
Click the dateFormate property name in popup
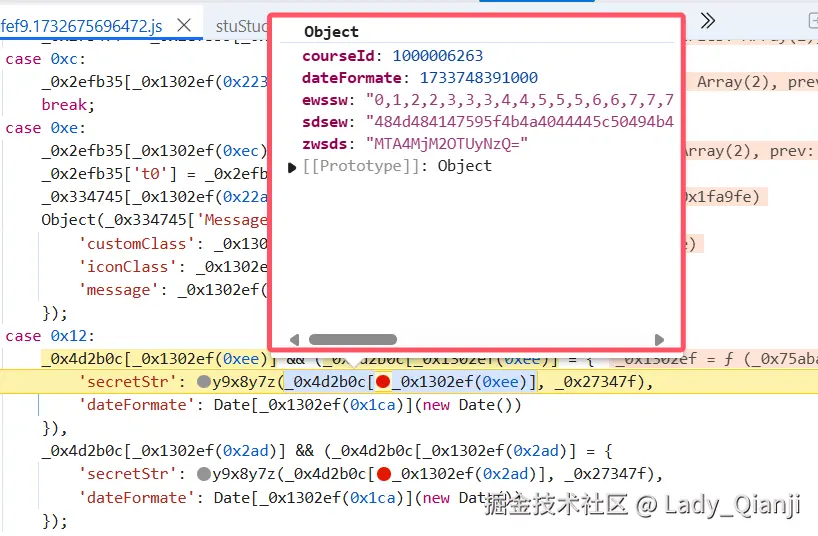click(x=352, y=78)
